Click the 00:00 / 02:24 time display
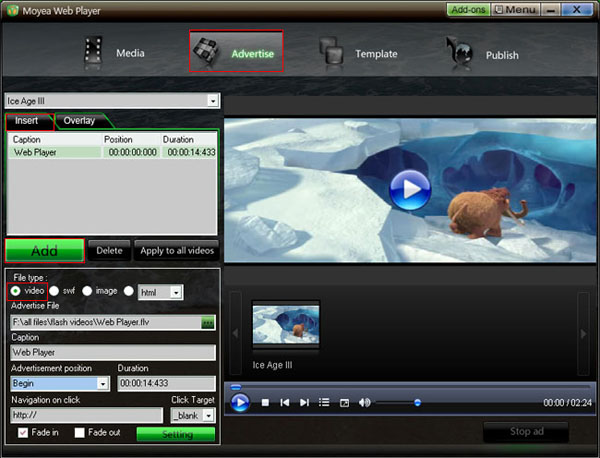This screenshot has height=458, width=600. pos(567,403)
